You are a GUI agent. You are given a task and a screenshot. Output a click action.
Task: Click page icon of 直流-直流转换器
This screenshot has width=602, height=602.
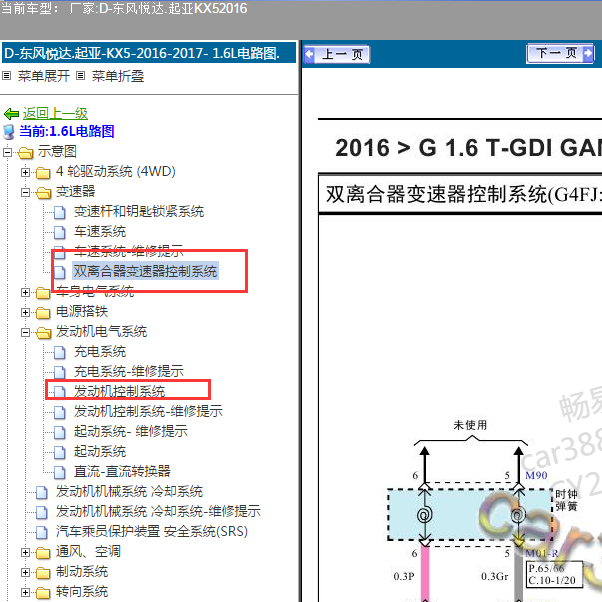(x=60, y=472)
